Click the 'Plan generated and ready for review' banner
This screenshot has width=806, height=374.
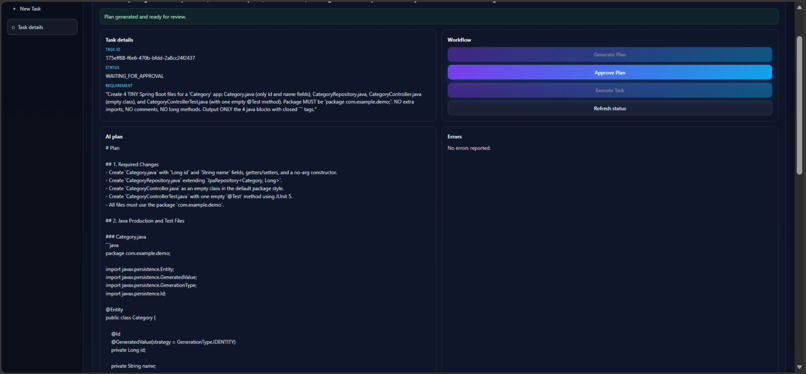(439, 16)
